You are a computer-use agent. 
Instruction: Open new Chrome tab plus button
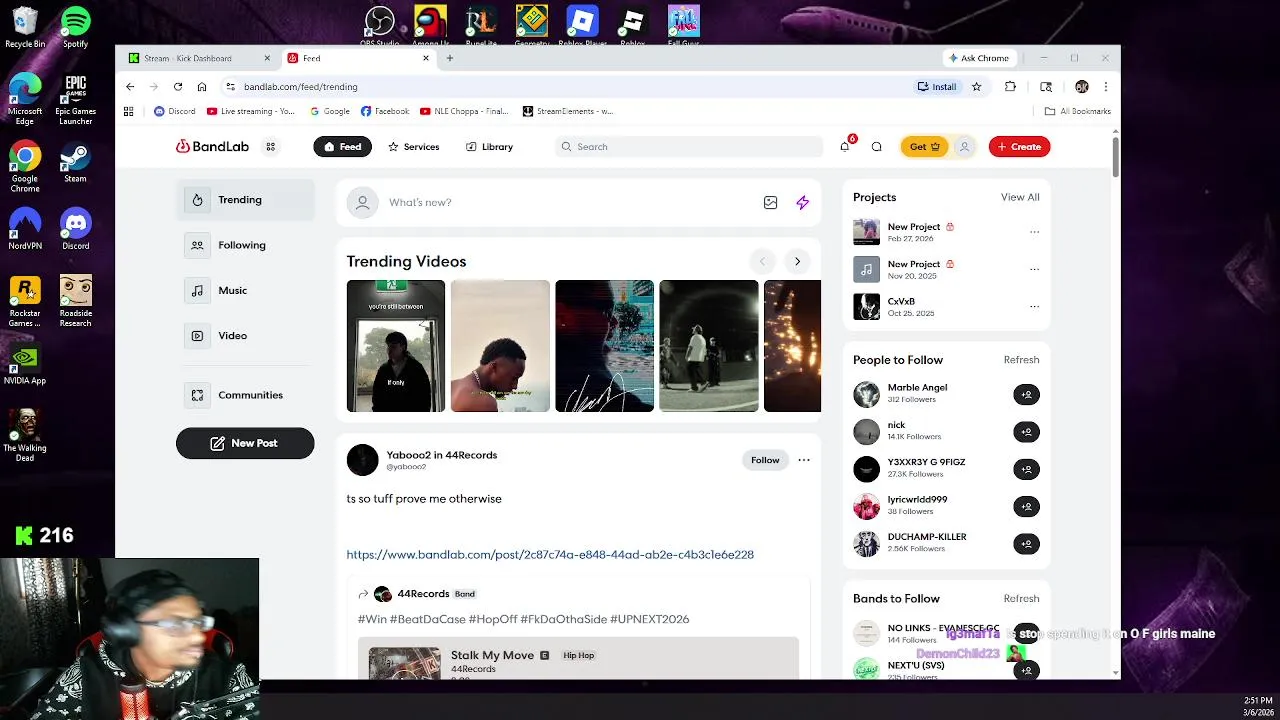pyautogui.click(x=450, y=58)
